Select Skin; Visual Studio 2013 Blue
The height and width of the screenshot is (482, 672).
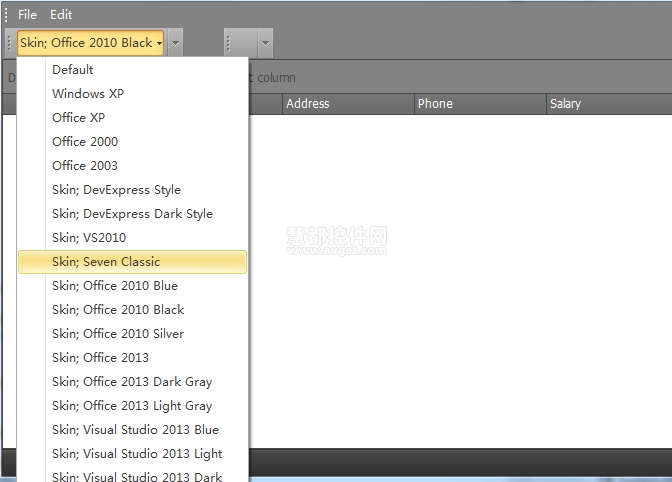coord(132,429)
